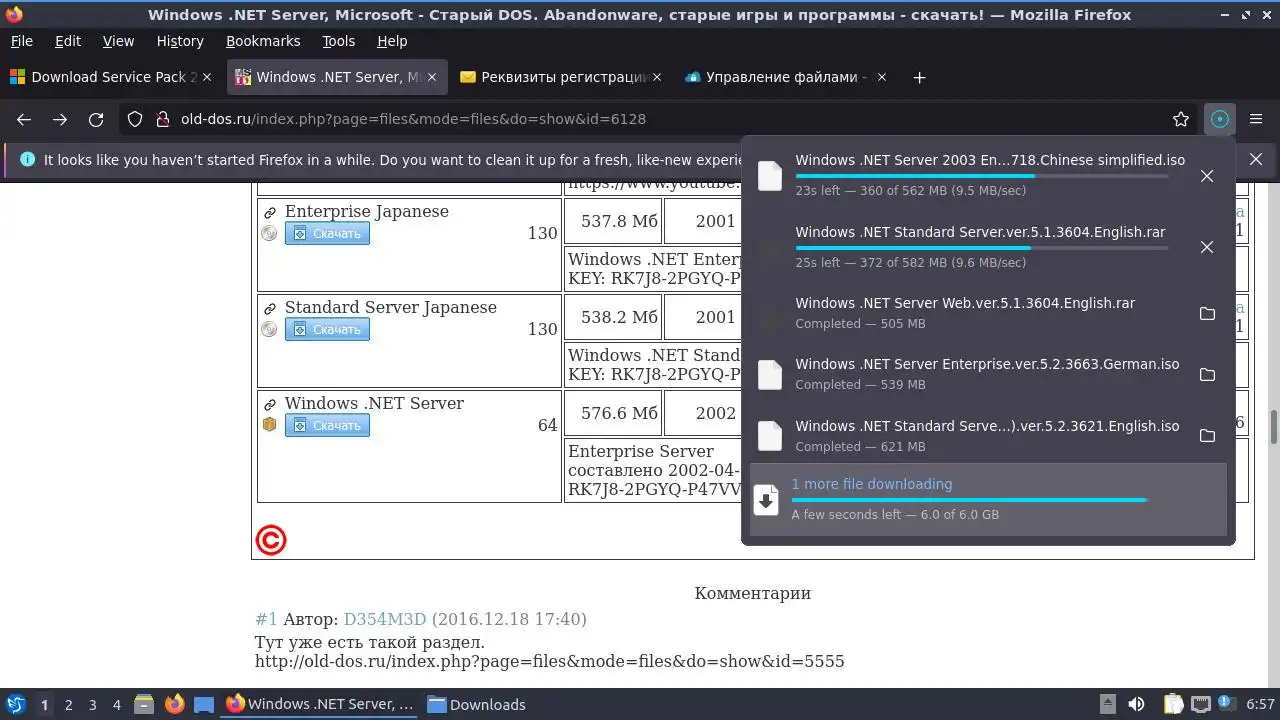Dismiss the Firefox refresh notification bar
Screen dimensions: 1280x720
click(1256, 159)
